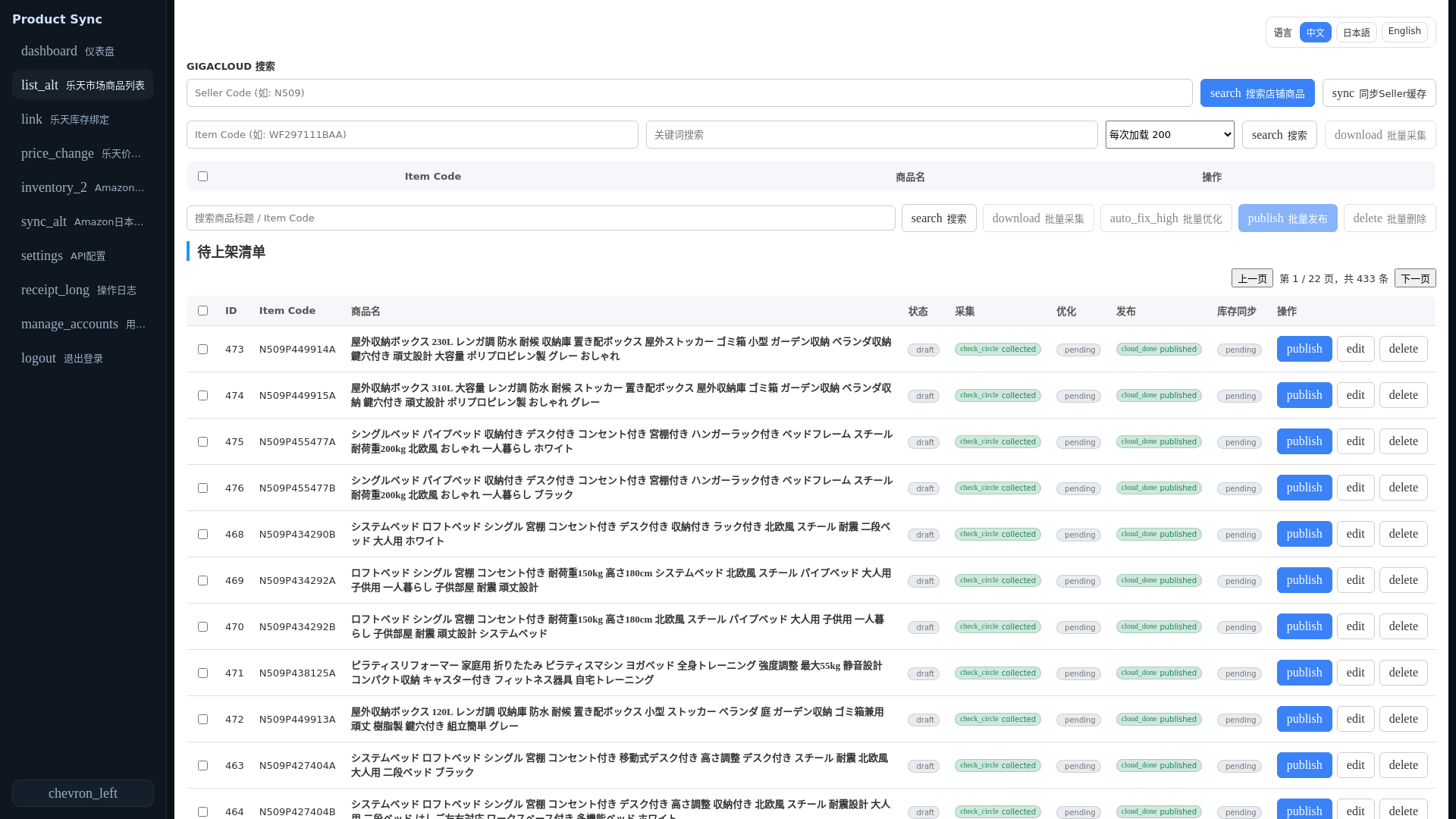Click search 搜索 beside product title field

pyautogui.click(x=939, y=218)
